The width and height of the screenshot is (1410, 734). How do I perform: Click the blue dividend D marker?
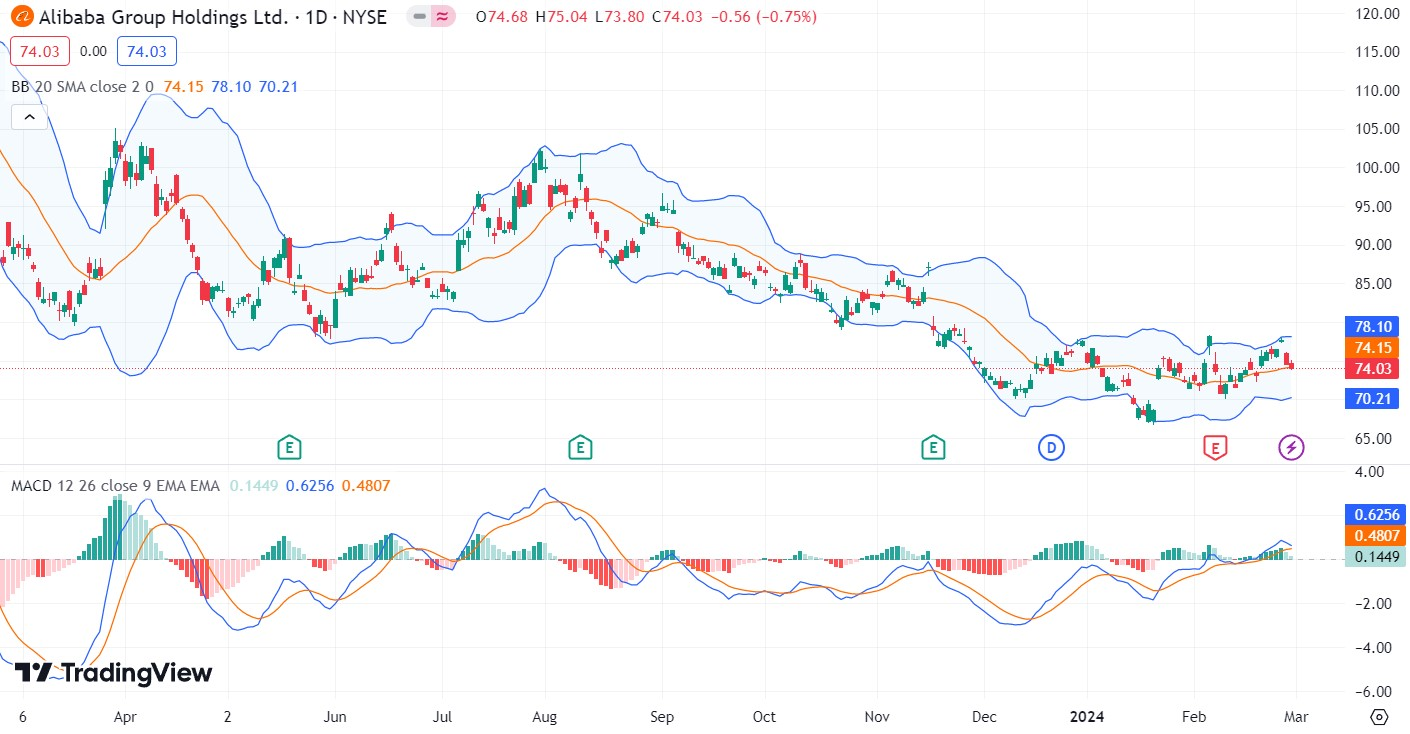click(1050, 448)
